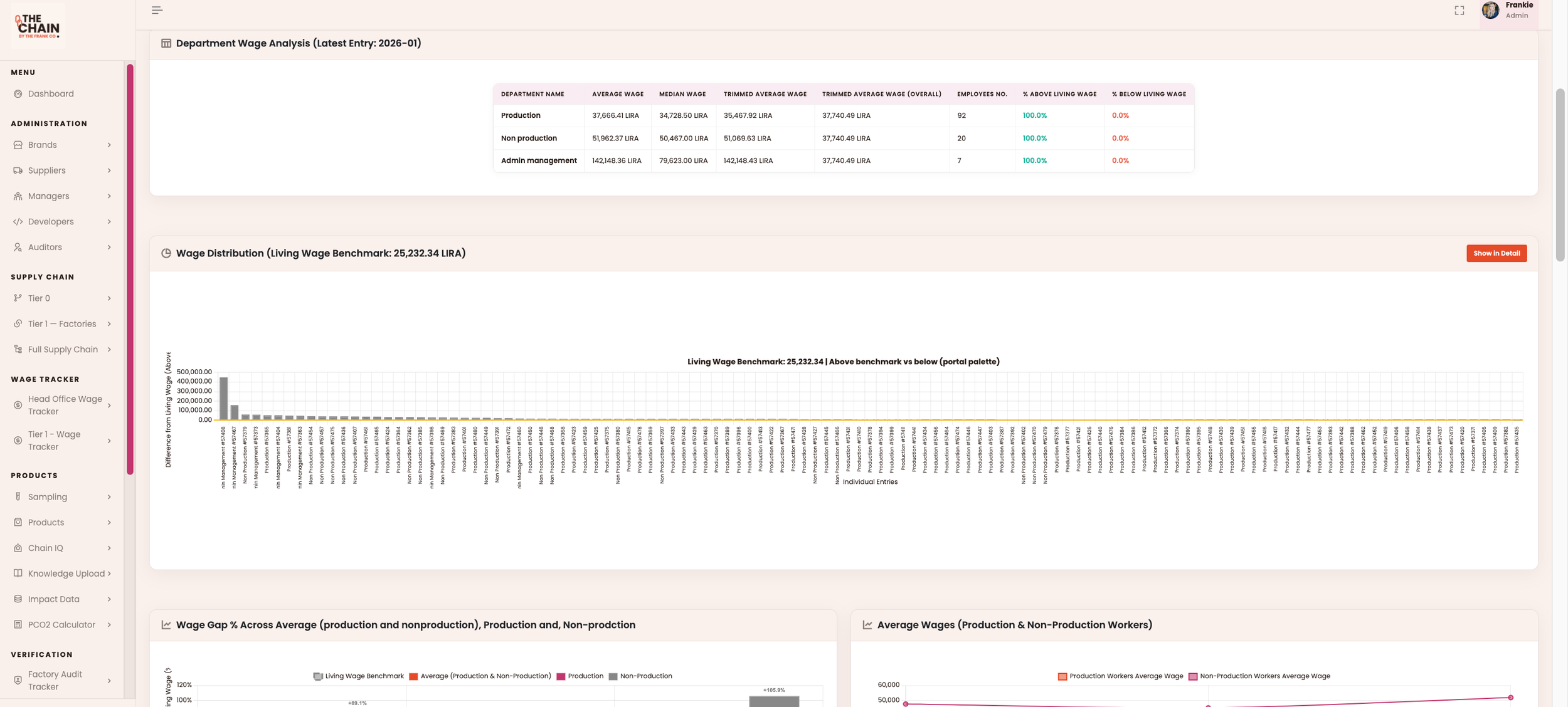Sort by Average Wage column header
The height and width of the screenshot is (707, 1568).
618,94
